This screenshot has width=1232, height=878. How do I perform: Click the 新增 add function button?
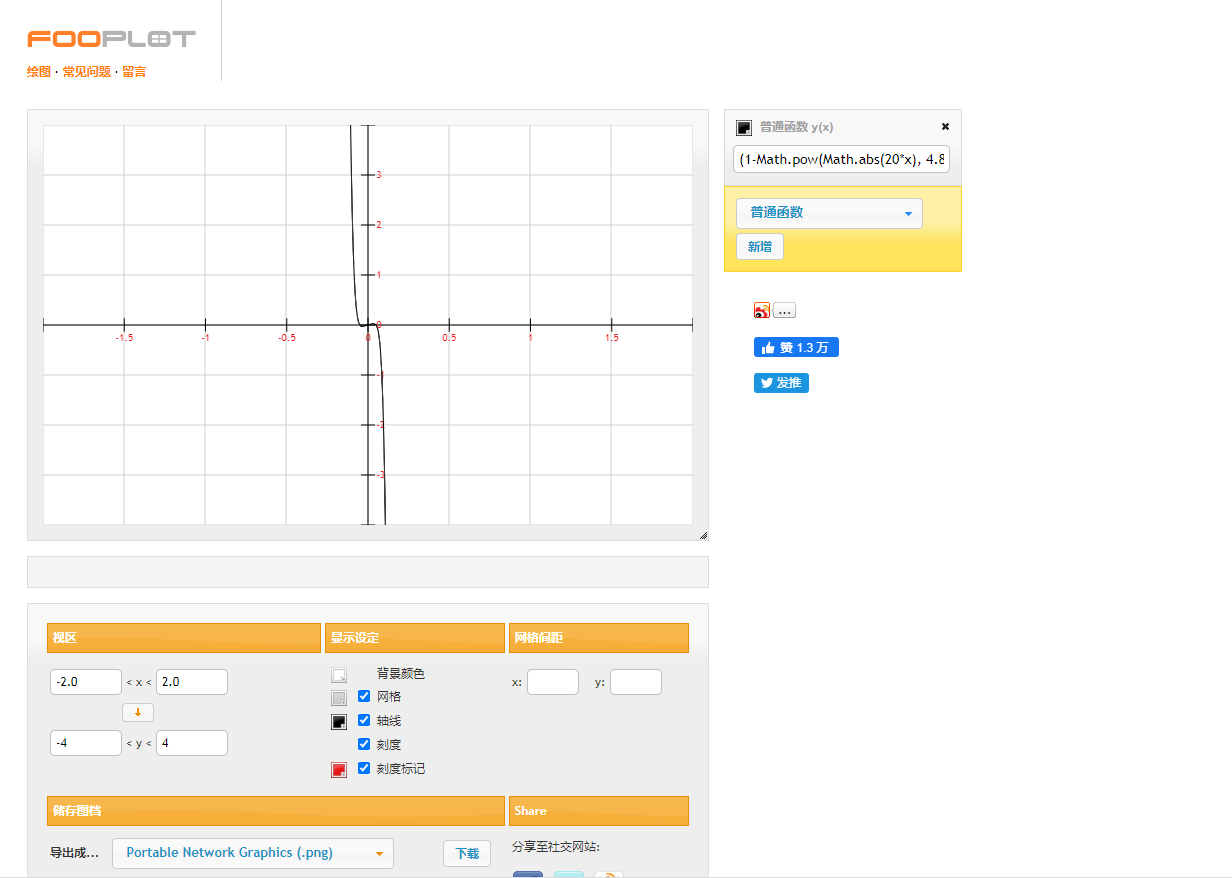tap(760, 246)
